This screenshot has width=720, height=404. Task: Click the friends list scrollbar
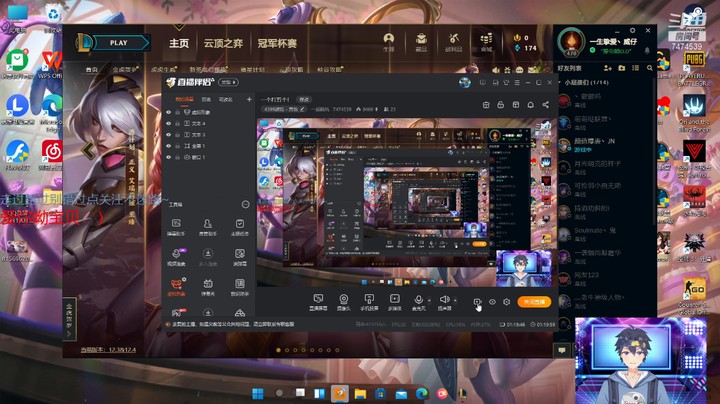654,152
